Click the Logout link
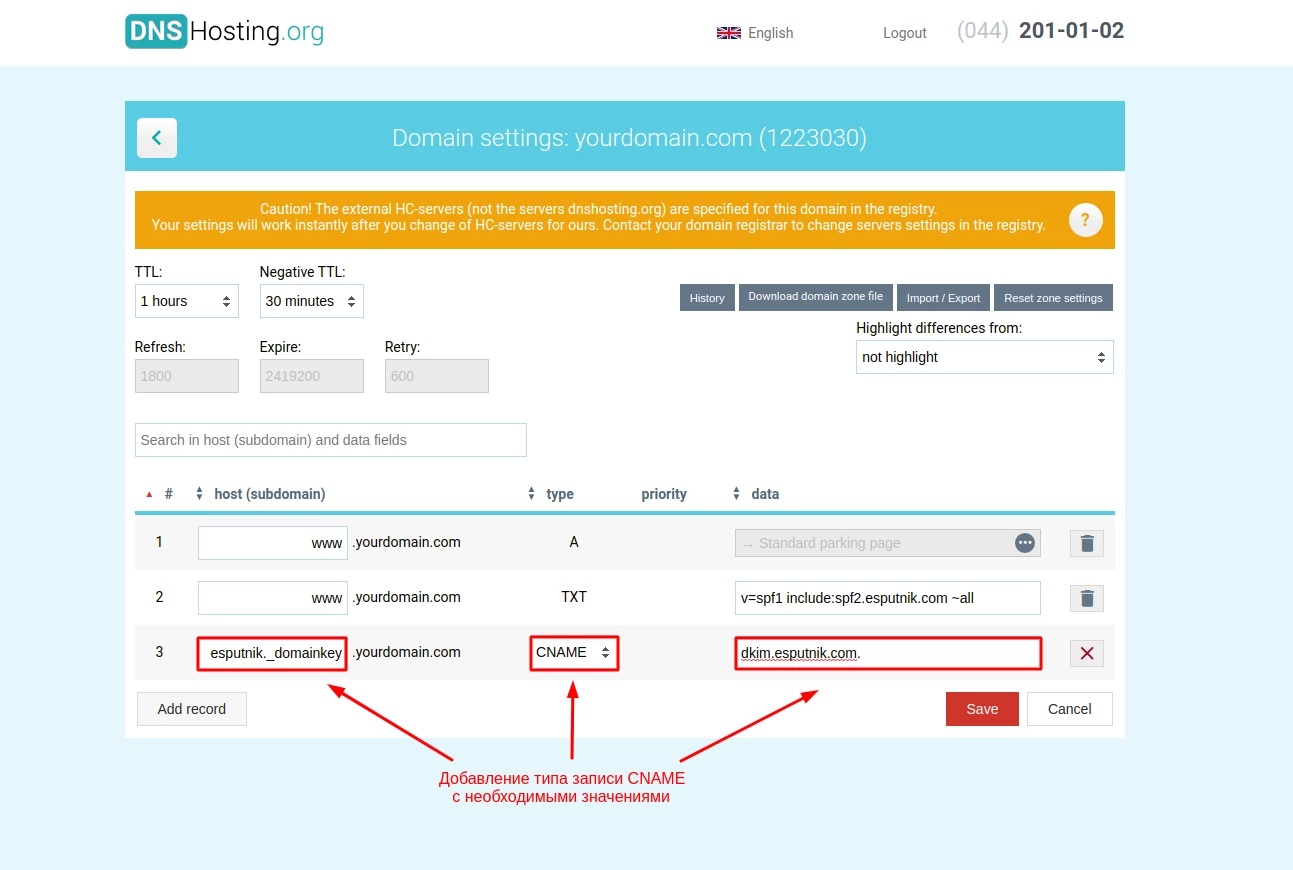Image resolution: width=1293 pixels, height=870 pixels. click(904, 33)
